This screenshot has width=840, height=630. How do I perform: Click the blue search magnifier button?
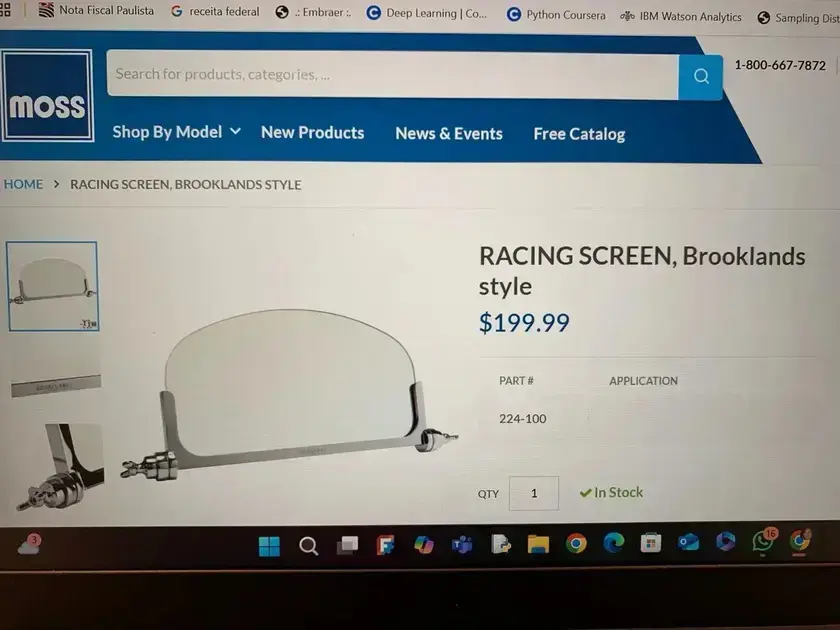point(700,77)
